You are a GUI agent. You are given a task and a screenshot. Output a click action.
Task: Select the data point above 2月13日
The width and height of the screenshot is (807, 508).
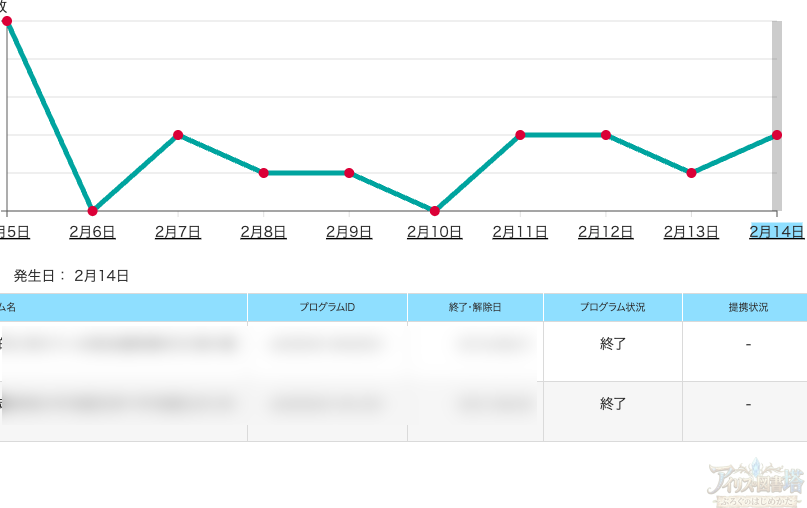pyautogui.click(x=692, y=173)
